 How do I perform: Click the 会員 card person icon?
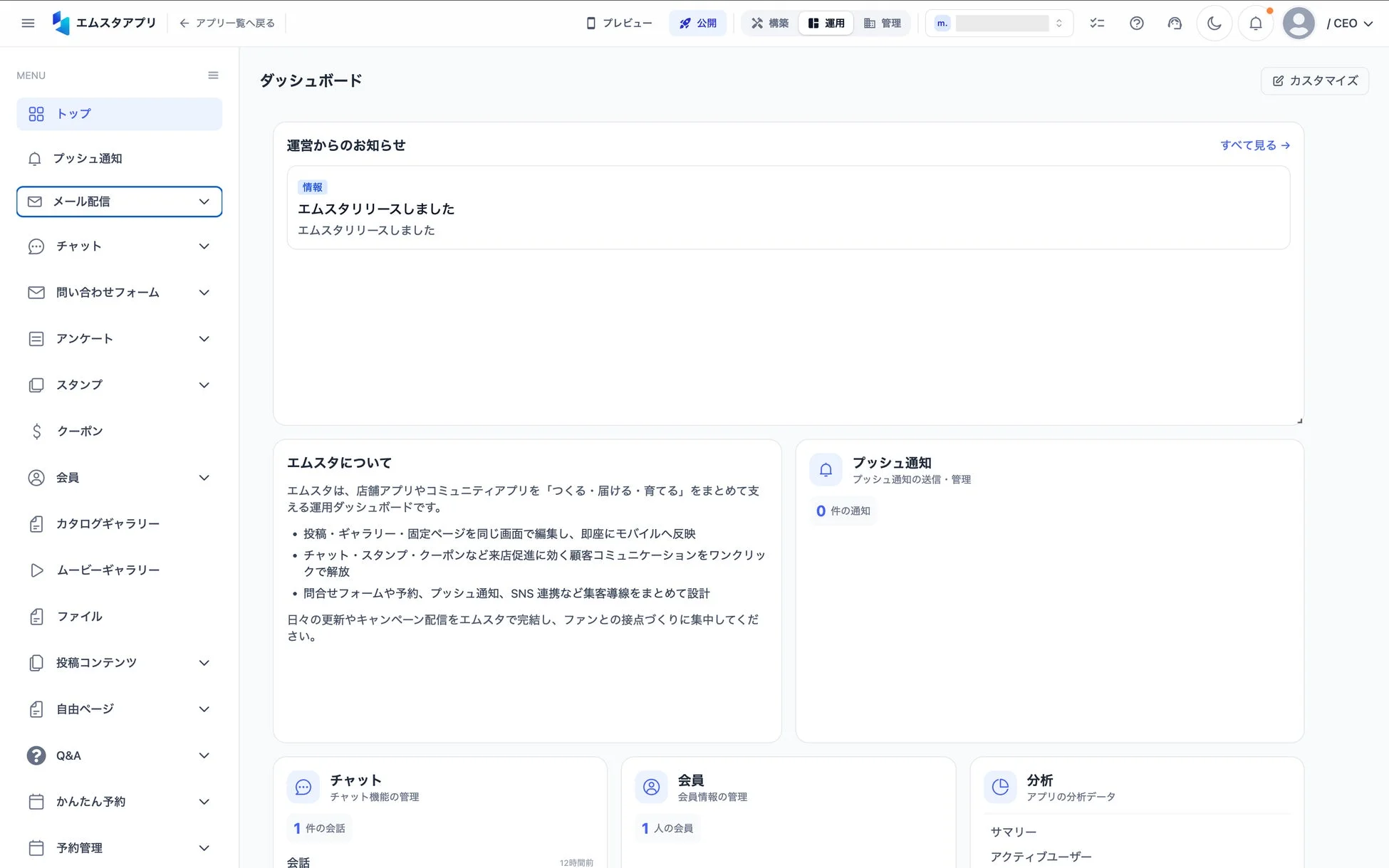651,787
